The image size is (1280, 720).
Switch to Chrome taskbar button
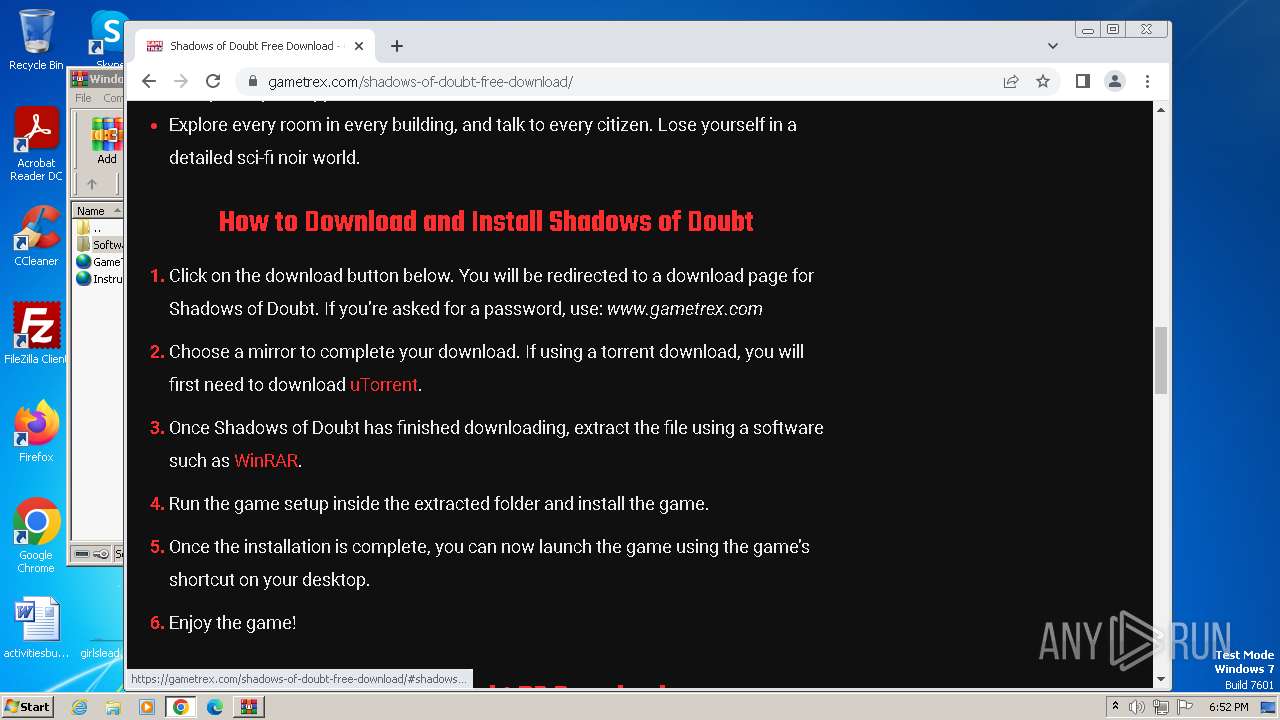point(180,707)
